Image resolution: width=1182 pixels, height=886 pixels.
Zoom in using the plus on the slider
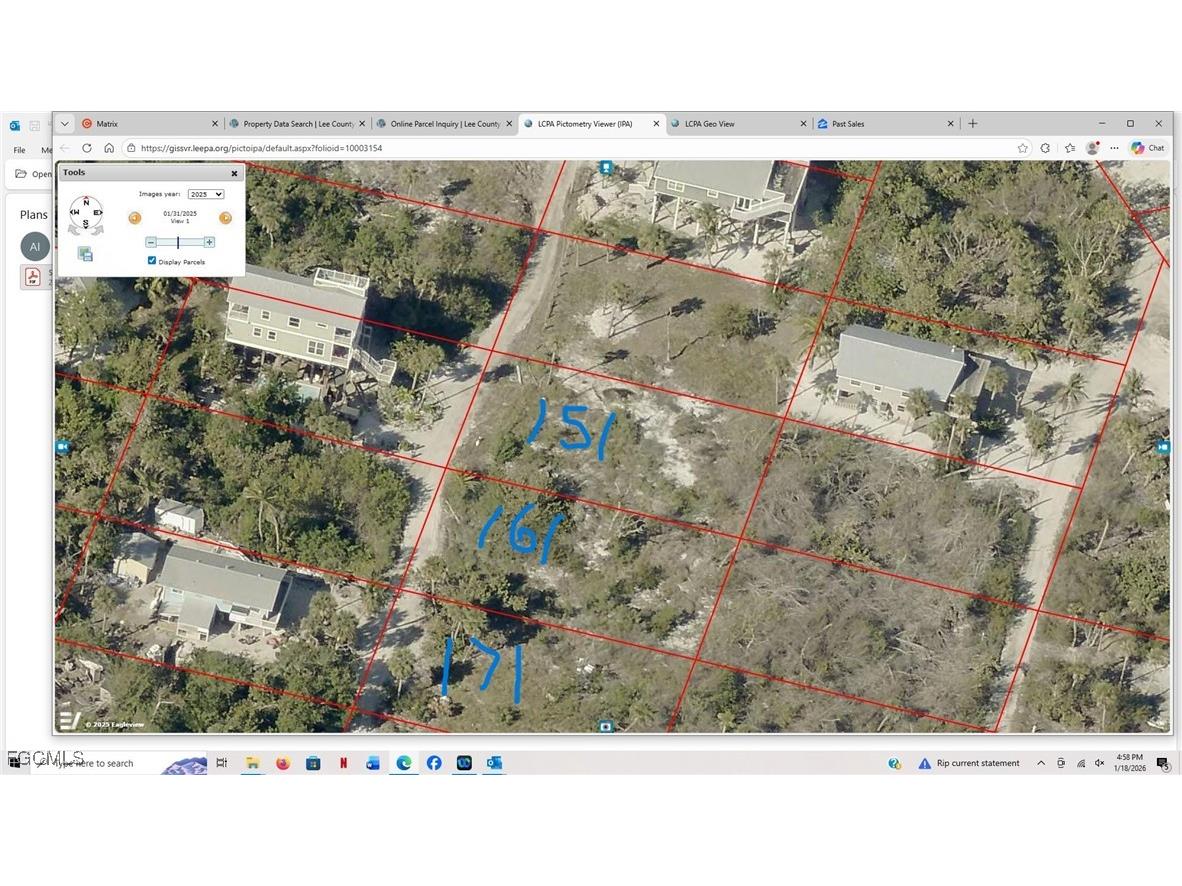[x=209, y=242]
